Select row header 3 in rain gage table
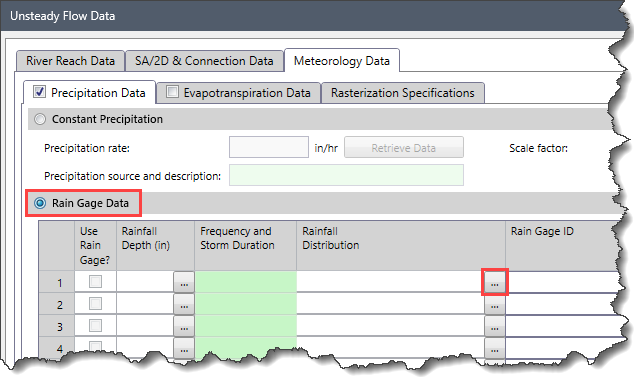Viewport: 634px width, 377px height. point(57,326)
